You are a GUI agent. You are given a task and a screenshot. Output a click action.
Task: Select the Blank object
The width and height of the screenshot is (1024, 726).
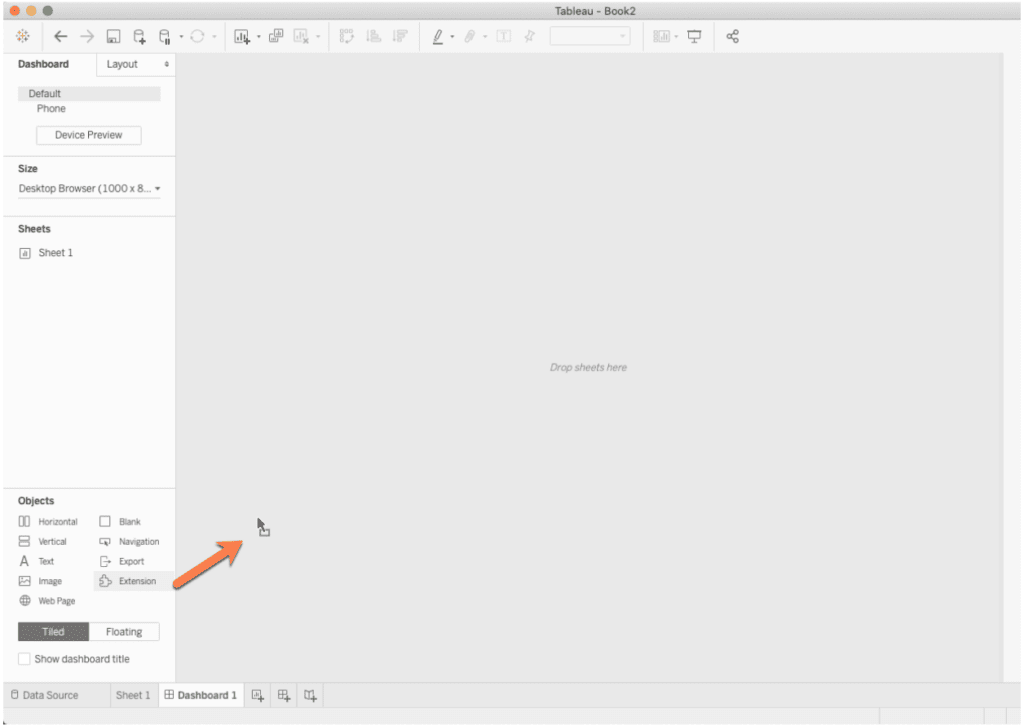[120, 522]
